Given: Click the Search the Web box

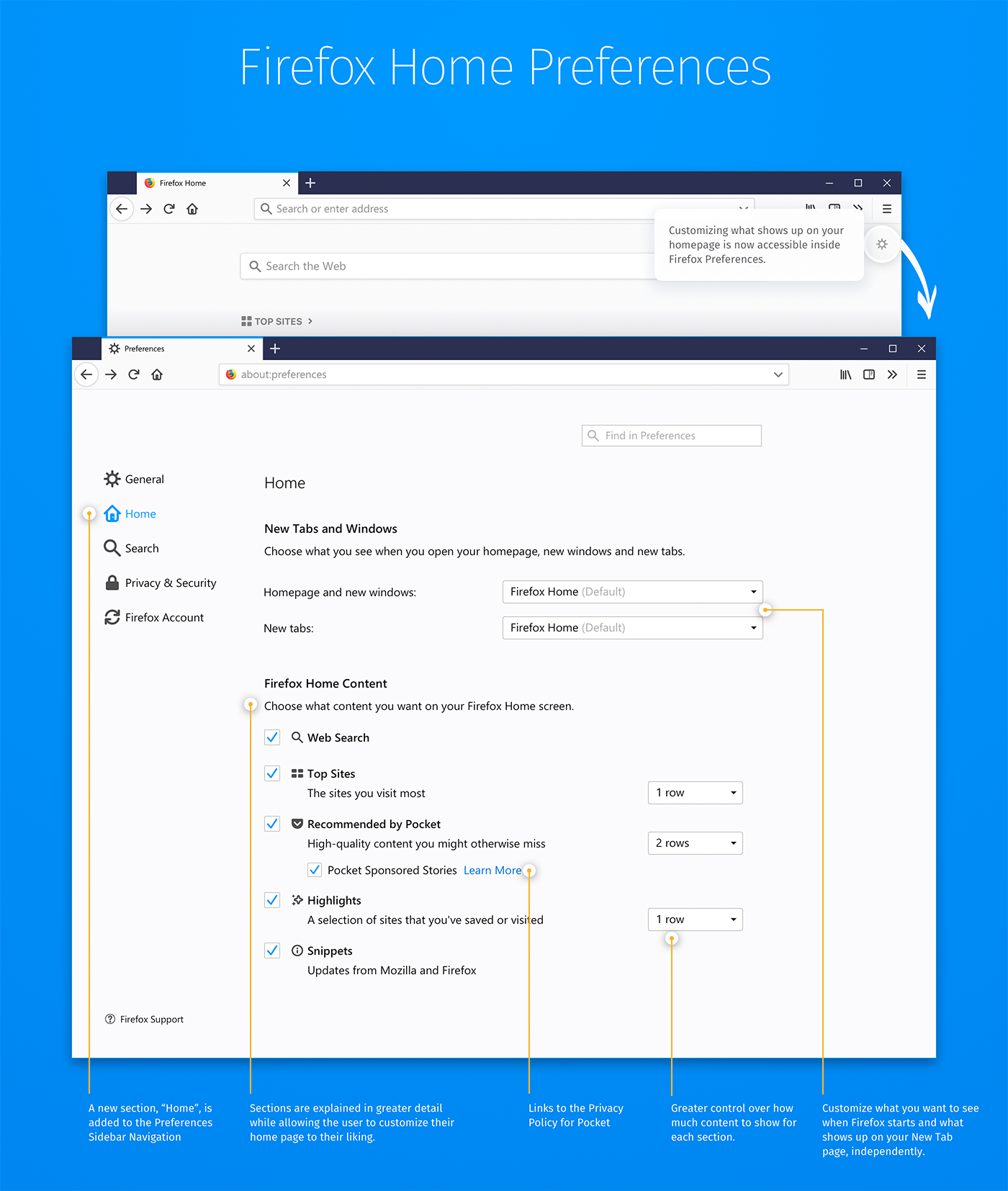Looking at the screenshot, I should (x=448, y=266).
